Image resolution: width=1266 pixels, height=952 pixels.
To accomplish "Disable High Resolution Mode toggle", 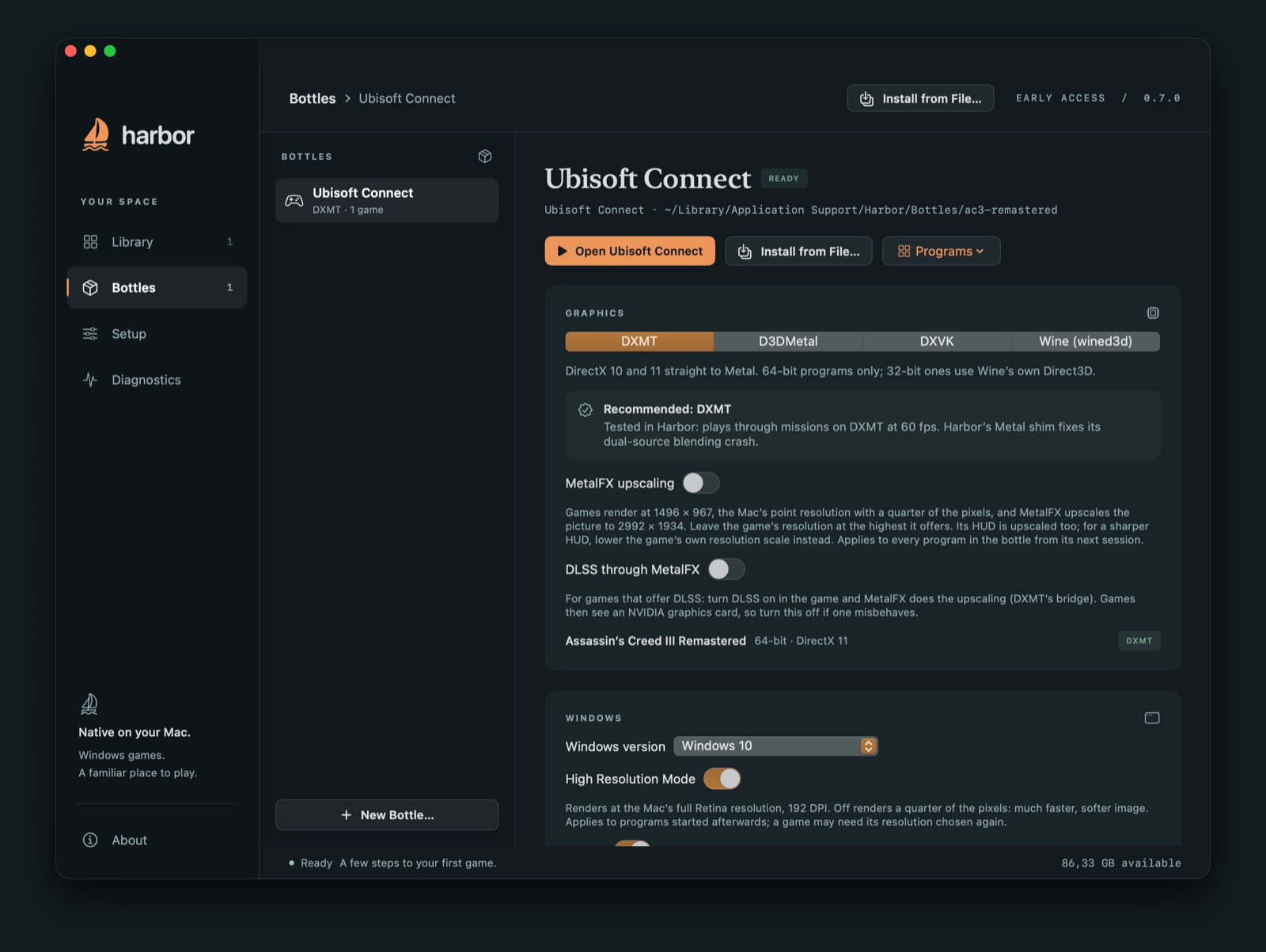I will (x=722, y=779).
